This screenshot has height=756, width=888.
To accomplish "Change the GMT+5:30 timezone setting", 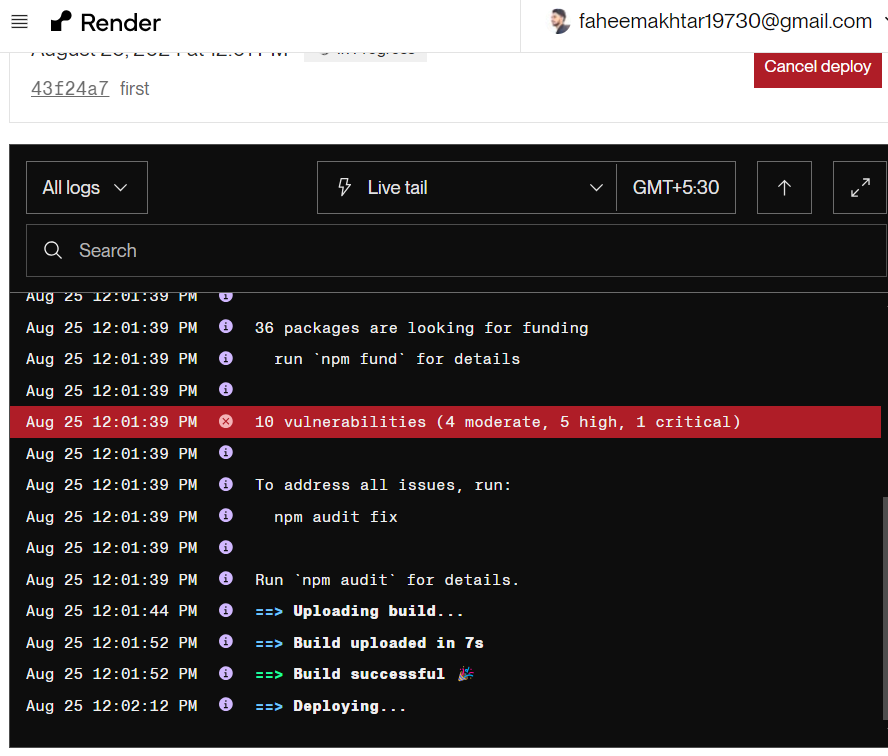I will (x=675, y=187).
